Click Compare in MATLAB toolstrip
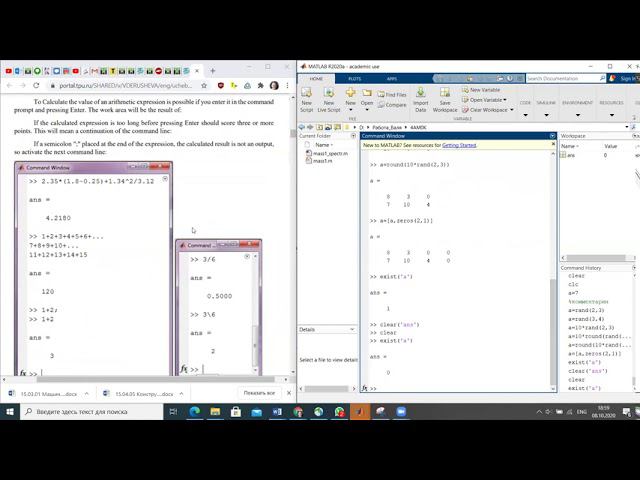Image resolution: width=640 pixels, height=480 pixels. [x=391, y=105]
